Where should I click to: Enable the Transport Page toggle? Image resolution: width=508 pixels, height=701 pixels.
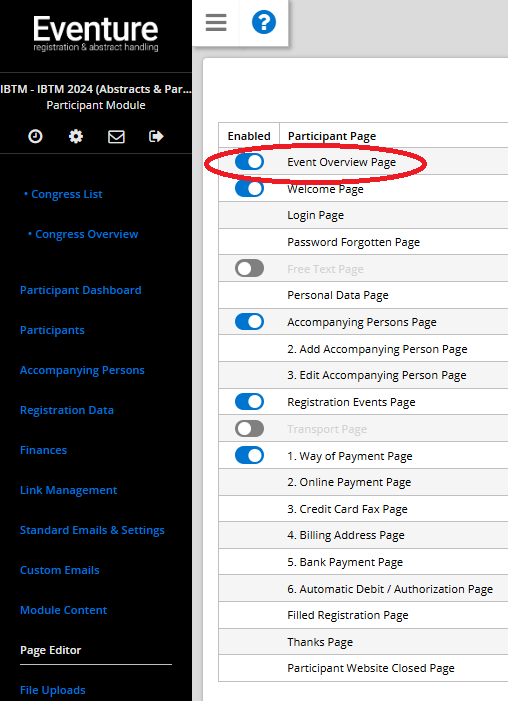click(249, 428)
